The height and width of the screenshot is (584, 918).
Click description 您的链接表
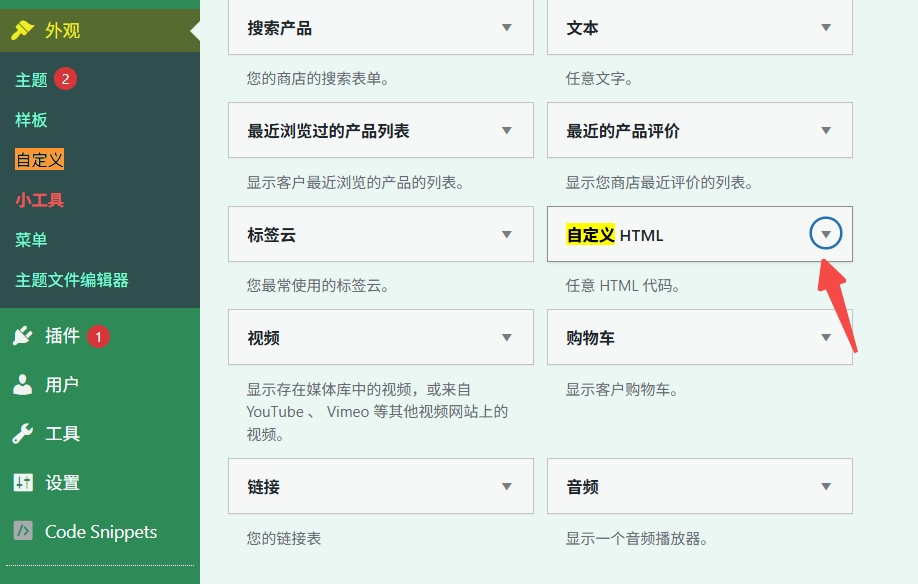point(284,538)
